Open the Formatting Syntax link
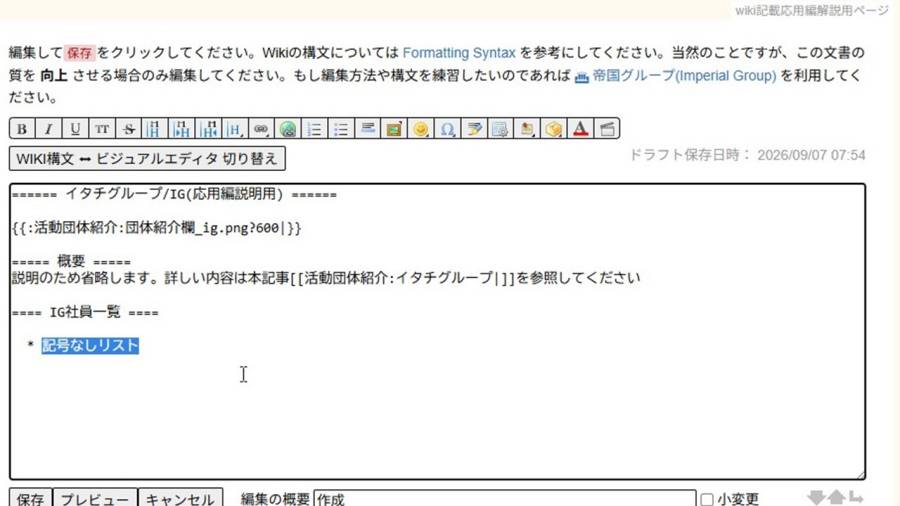Image resolution: width=900 pixels, height=506 pixels. coord(459,53)
